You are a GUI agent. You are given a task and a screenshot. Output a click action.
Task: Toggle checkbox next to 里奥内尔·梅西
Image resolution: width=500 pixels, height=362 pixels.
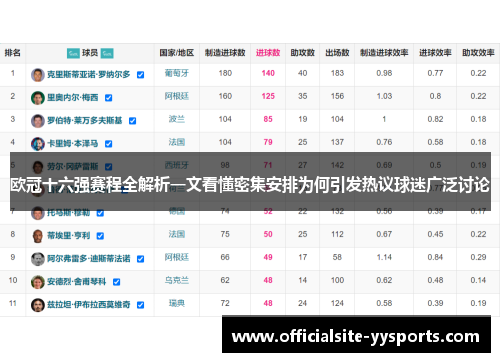109,98
